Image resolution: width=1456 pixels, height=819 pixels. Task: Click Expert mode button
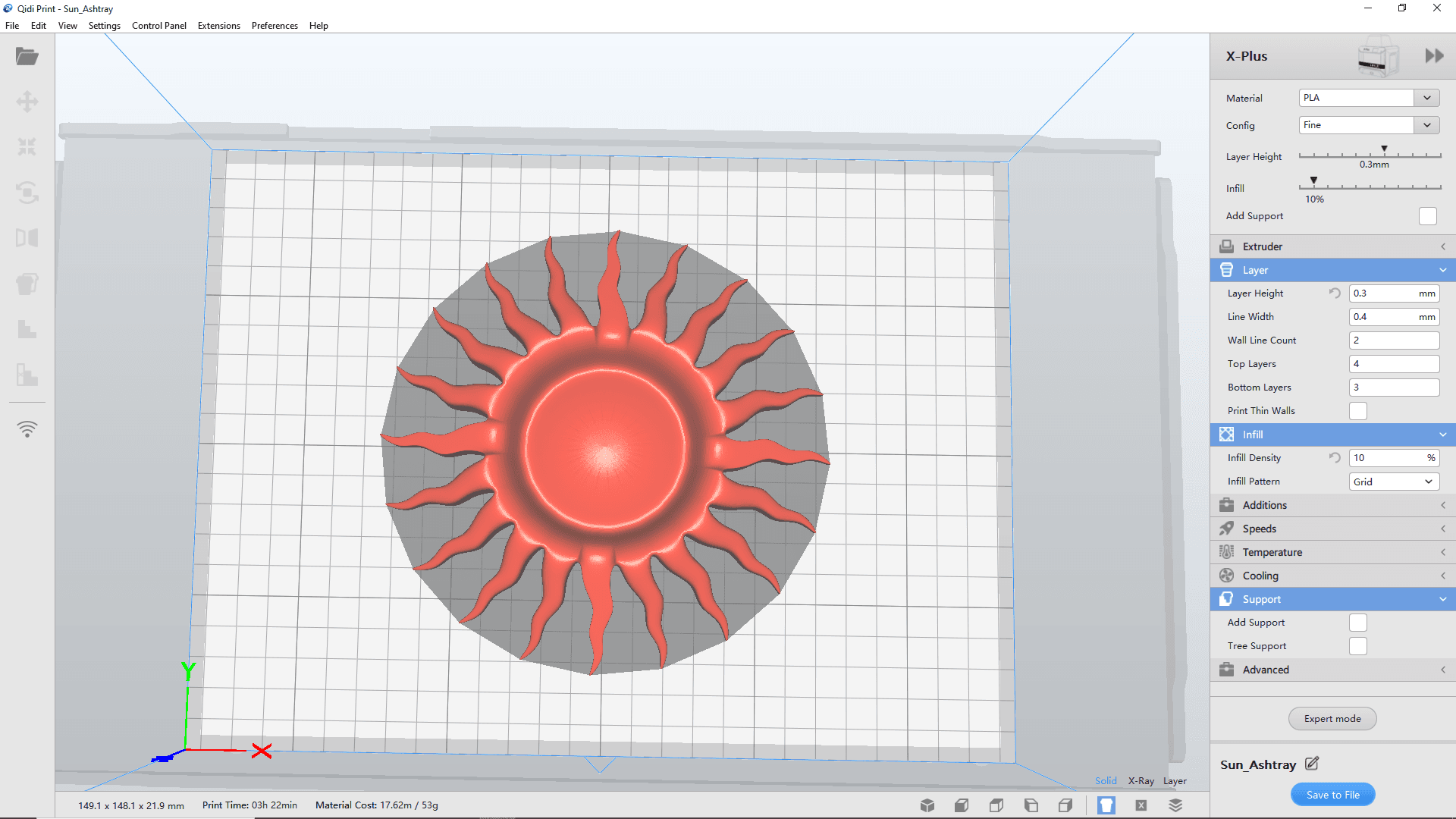[x=1333, y=718]
